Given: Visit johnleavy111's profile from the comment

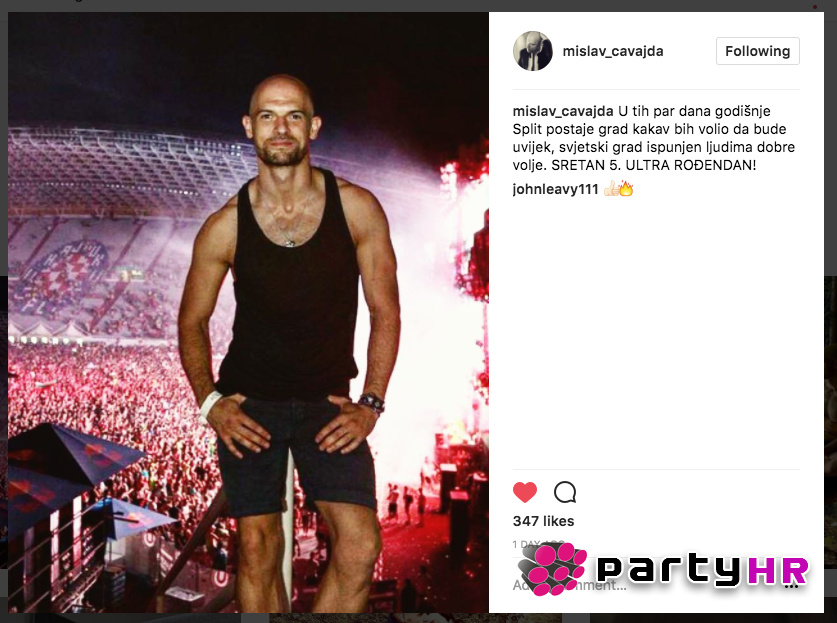Looking at the screenshot, I should point(555,189).
